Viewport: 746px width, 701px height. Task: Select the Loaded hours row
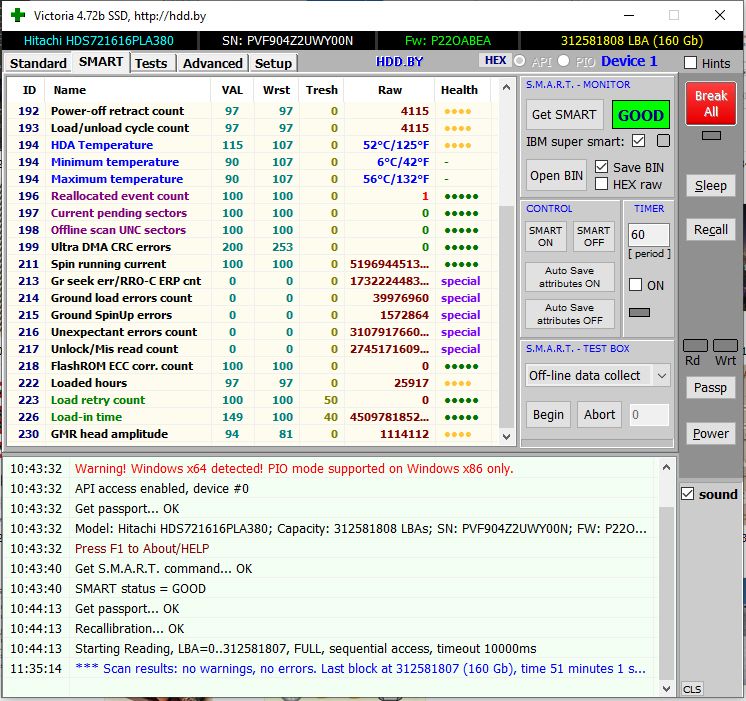click(x=252, y=383)
